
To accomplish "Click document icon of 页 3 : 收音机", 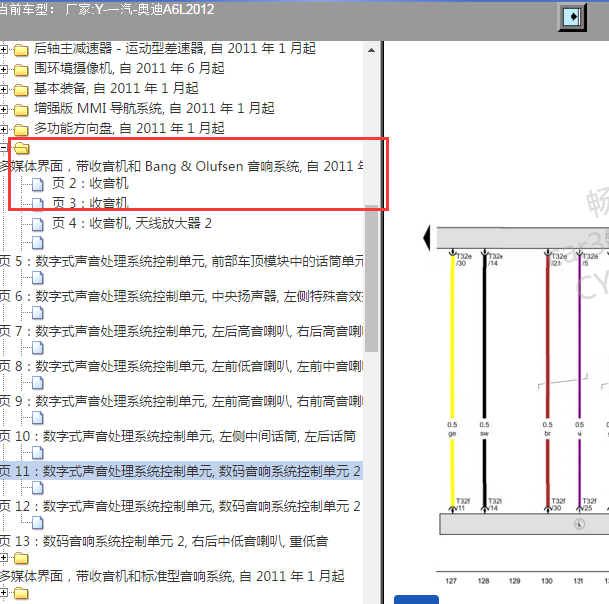I will click(38, 204).
